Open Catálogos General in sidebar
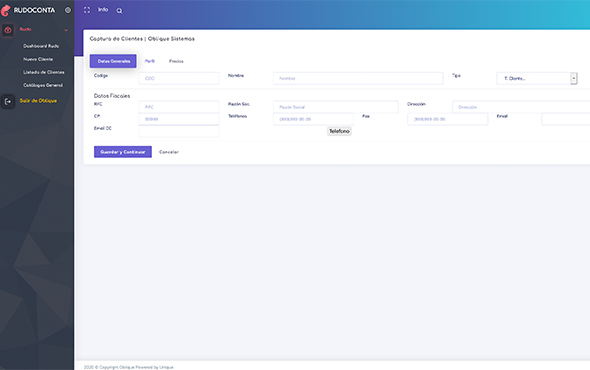The height and width of the screenshot is (370, 590). click(43, 85)
